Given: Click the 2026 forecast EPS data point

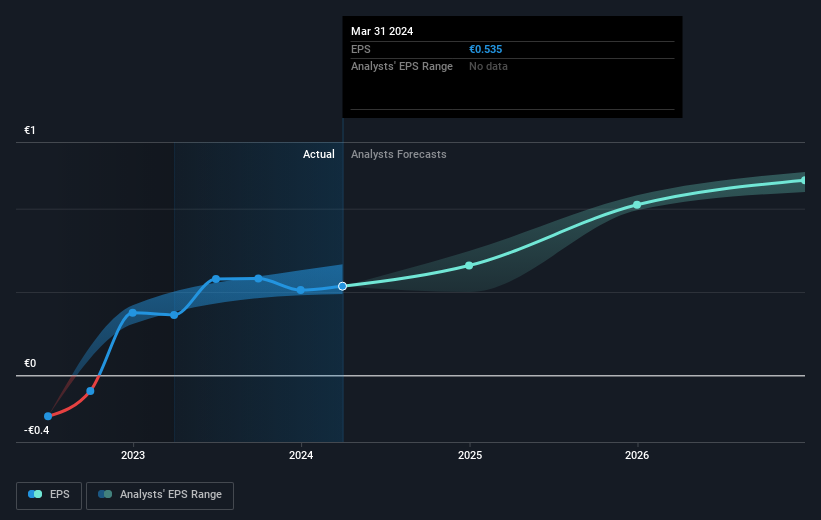Looking at the screenshot, I should pos(637,205).
